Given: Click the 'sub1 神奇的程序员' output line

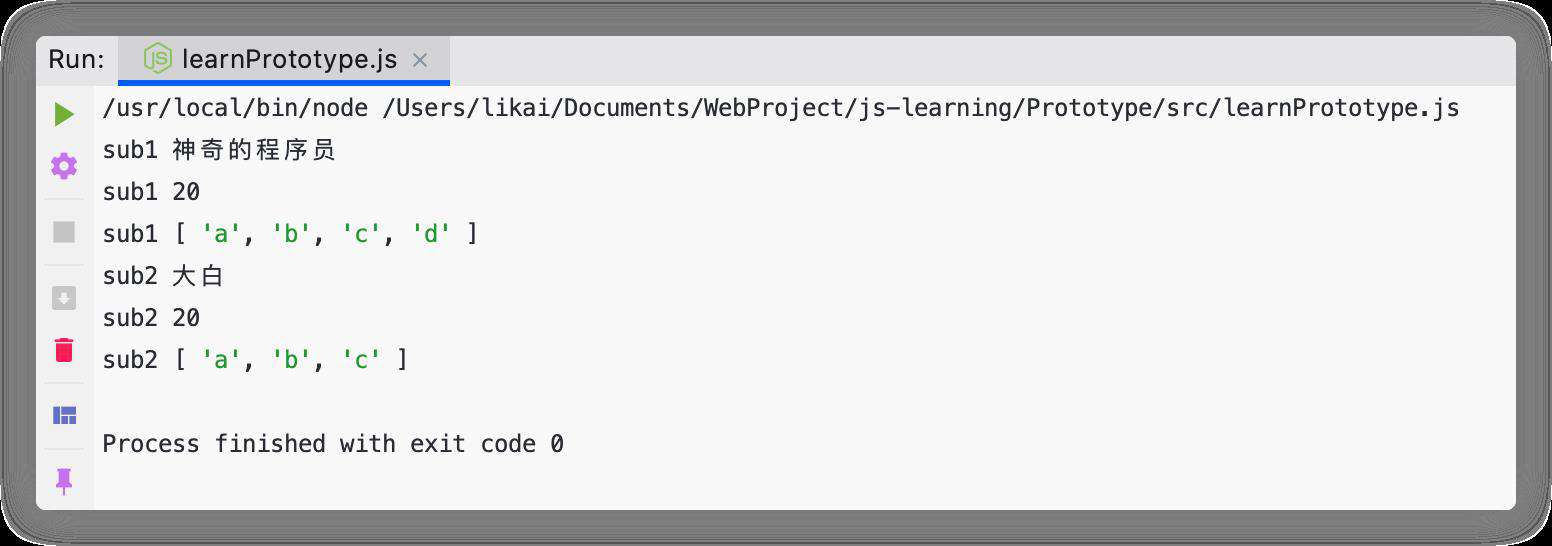Looking at the screenshot, I should (219, 150).
